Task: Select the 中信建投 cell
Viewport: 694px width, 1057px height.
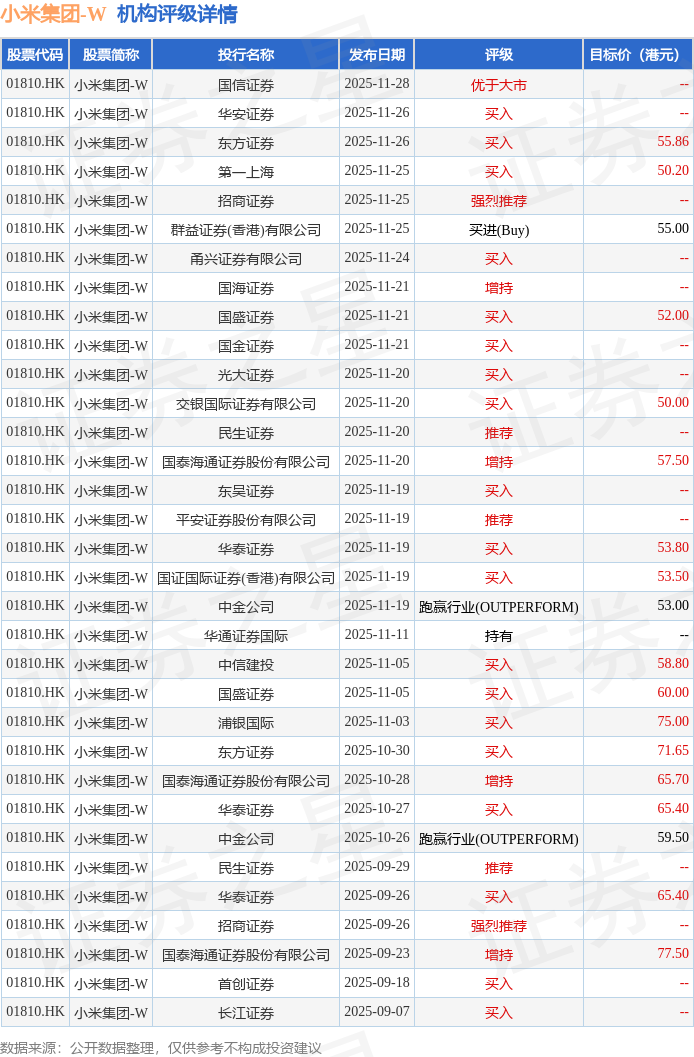Action: pos(246,665)
